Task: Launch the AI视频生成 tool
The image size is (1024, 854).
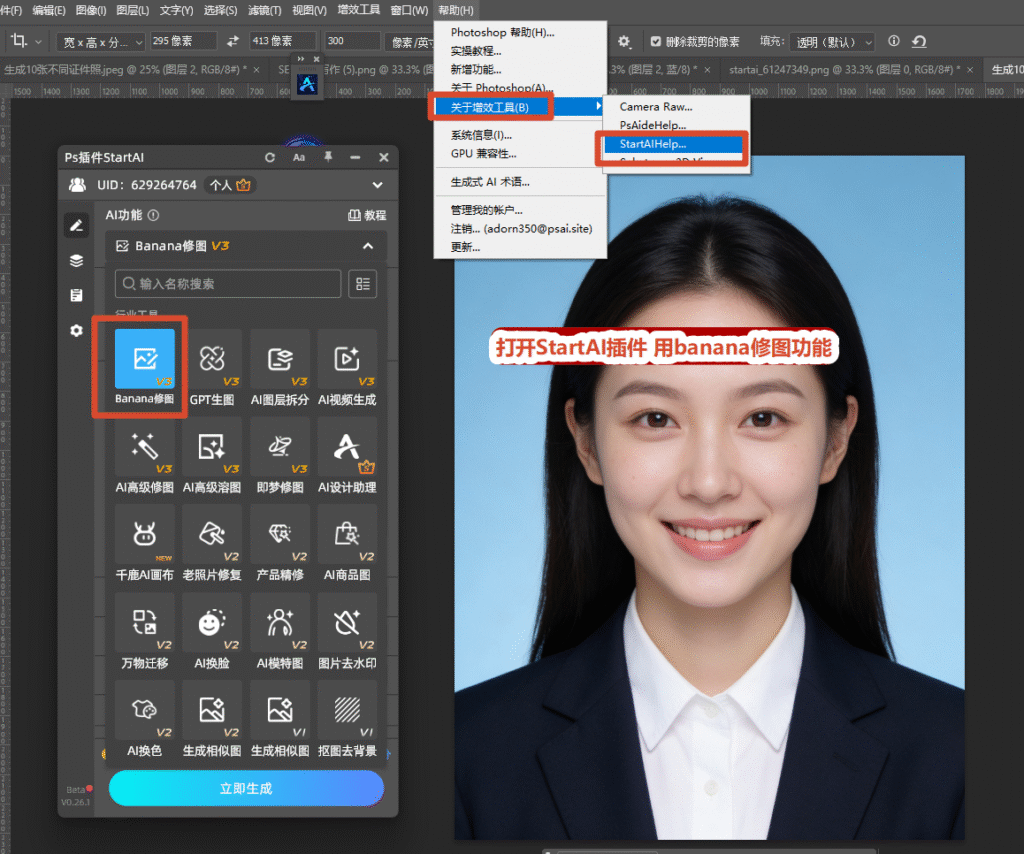Action: 347,367
